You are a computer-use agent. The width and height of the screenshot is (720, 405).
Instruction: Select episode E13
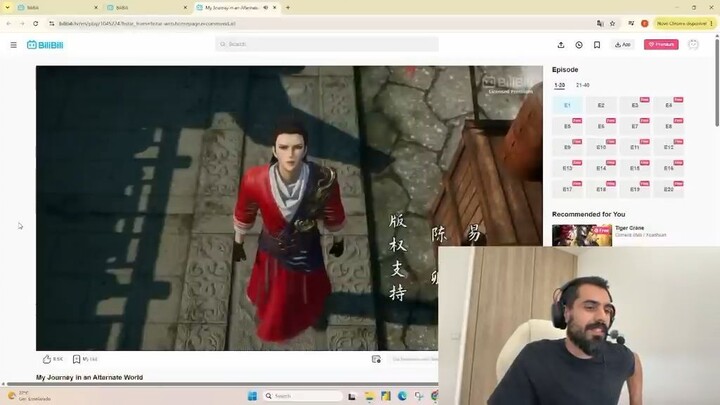(567, 169)
